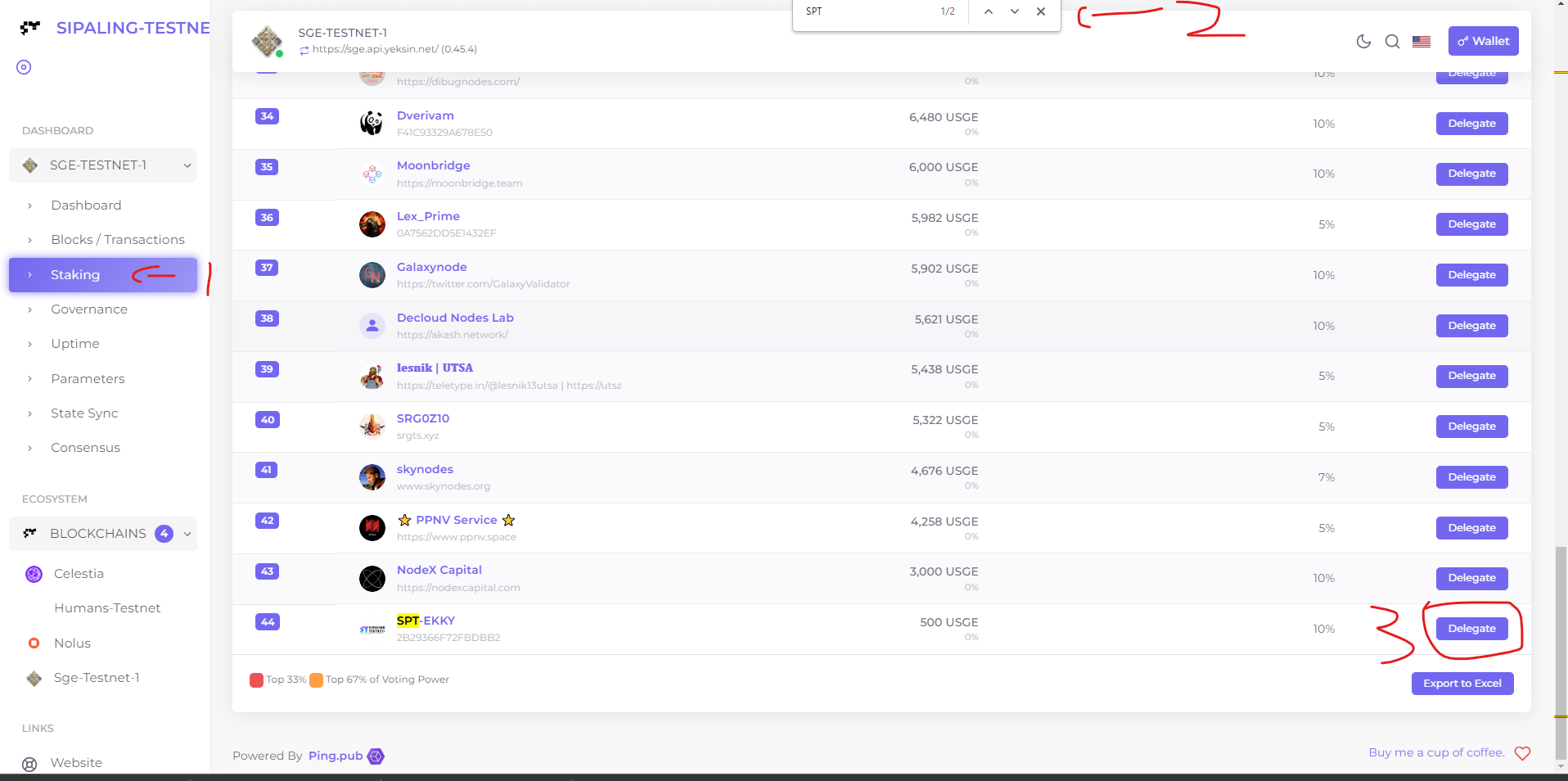
Task: Go to previous find-in-page match
Action: pos(989,11)
